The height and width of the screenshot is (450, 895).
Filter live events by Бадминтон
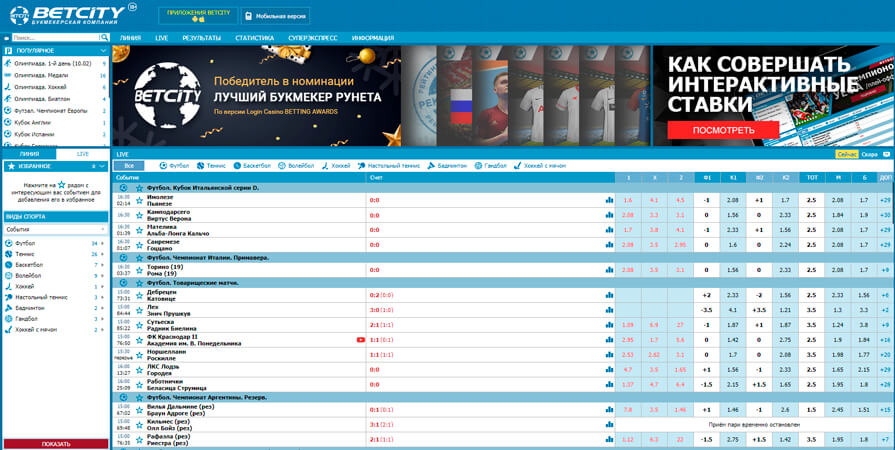click(448, 166)
